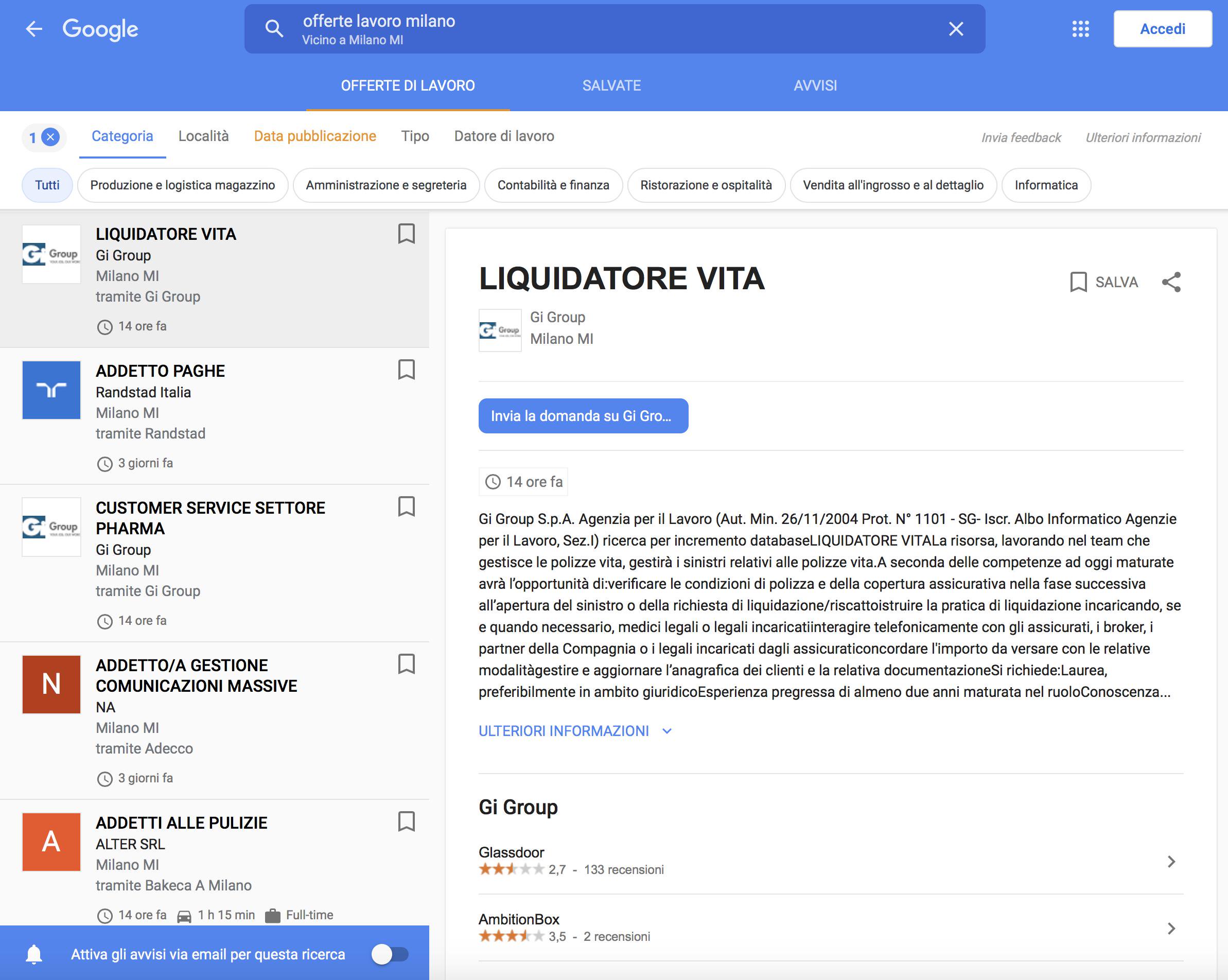This screenshot has width=1228, height=980.
Task: Open ADDETTO/A GESTIONE COMUNICAZIONI MASSIVE job
Action: (197, 676)
